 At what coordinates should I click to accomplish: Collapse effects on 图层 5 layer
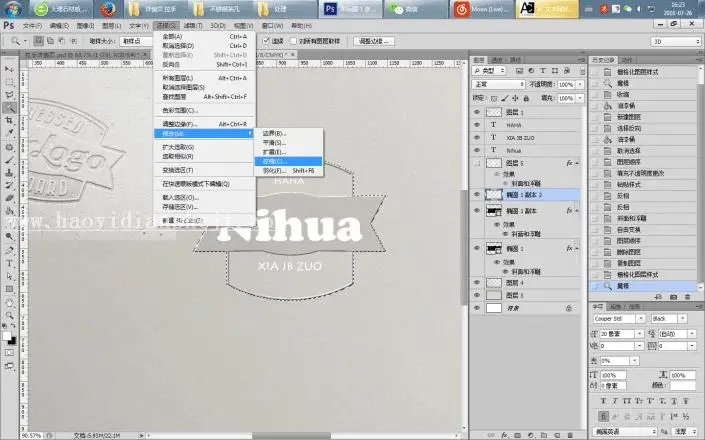577,163
